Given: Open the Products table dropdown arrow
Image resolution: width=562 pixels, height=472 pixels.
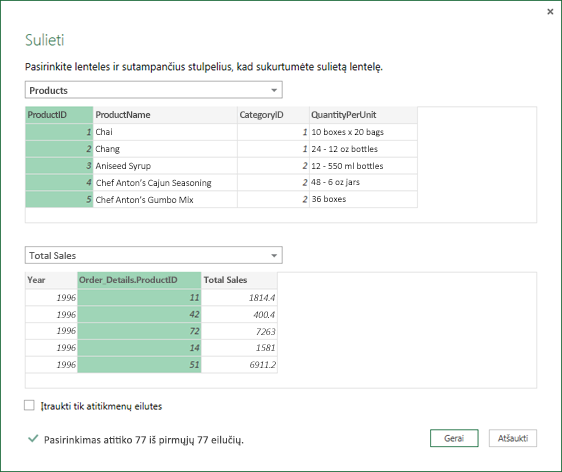Looking at the screenshot, I should coord(274,90).
